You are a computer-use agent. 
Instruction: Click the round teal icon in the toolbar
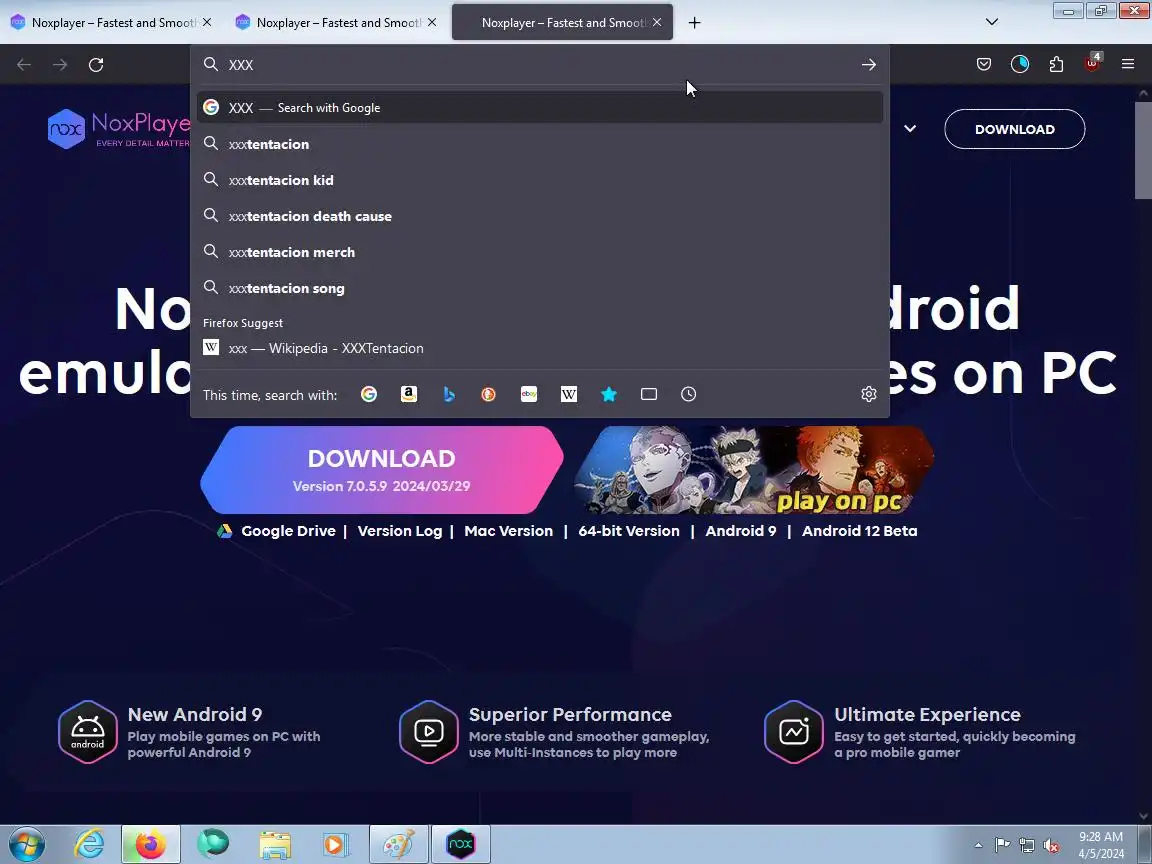click(1020, 65)
